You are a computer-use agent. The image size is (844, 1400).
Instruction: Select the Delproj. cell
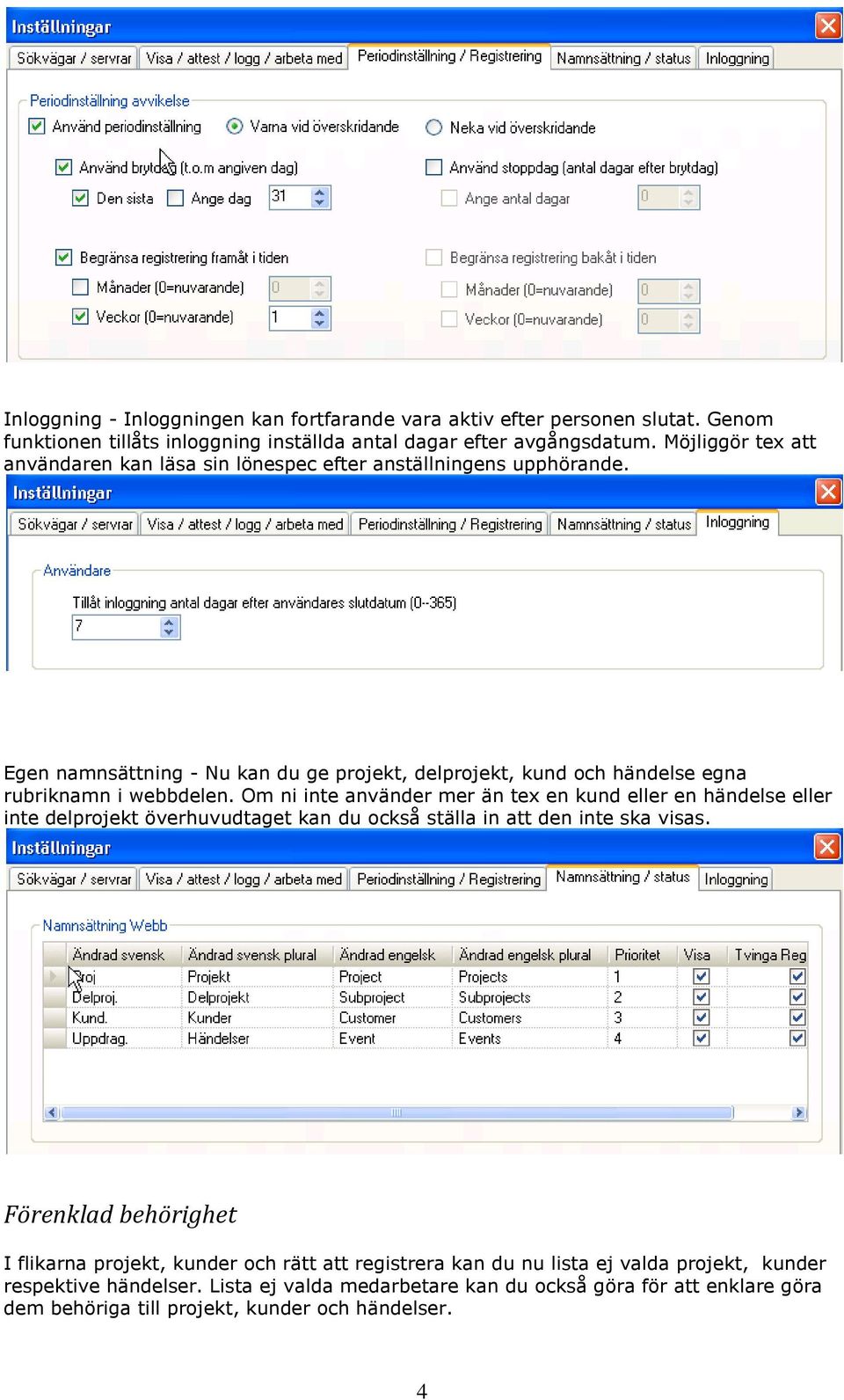pos(124,997)
